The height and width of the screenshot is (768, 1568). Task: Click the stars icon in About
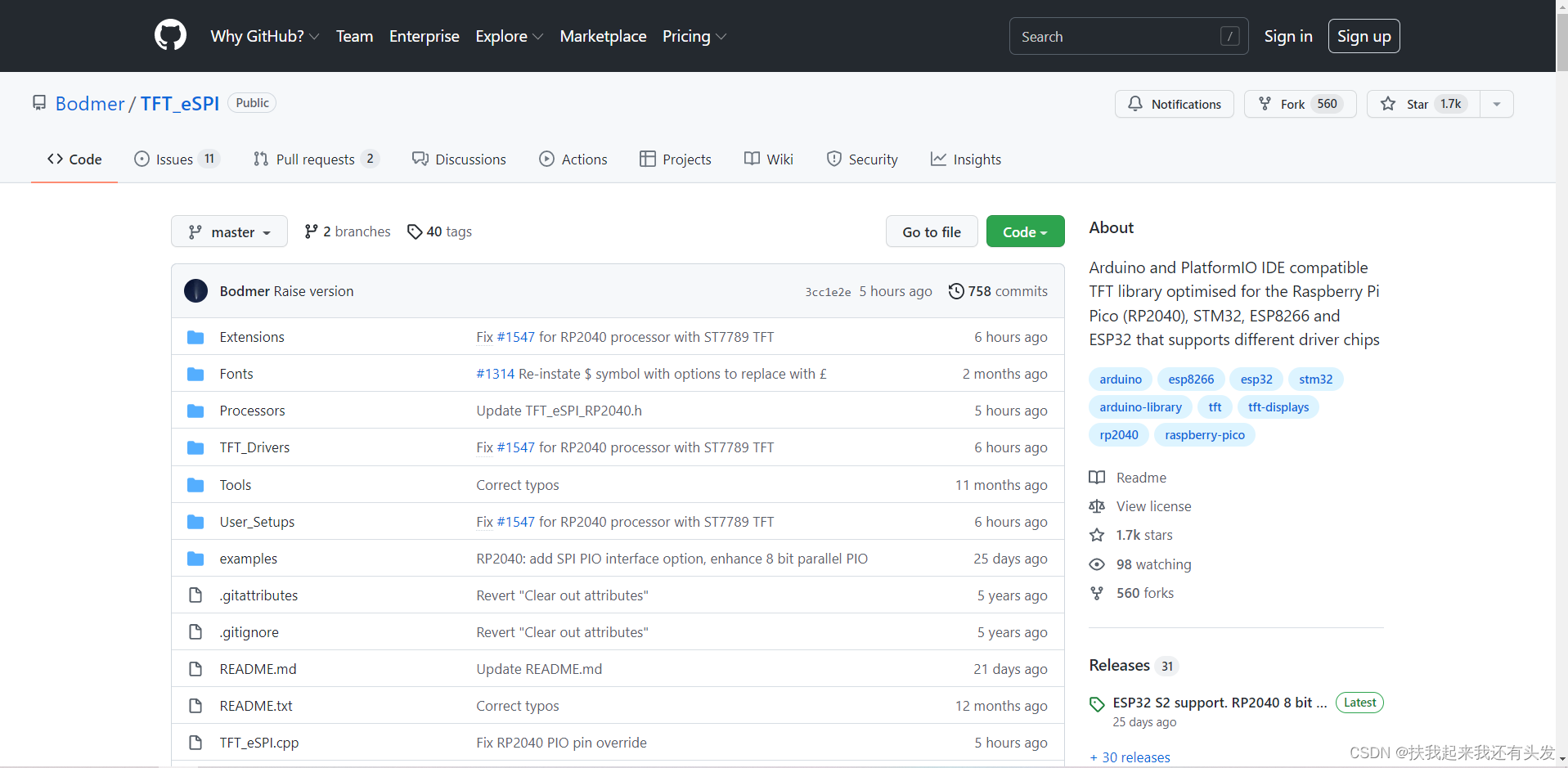(1097, 535)
